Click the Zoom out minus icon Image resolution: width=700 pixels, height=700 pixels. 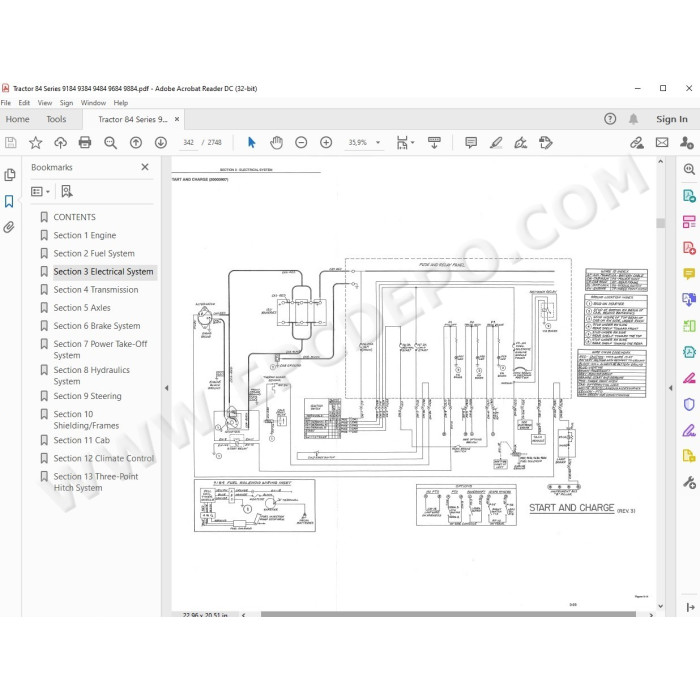[301, 142]
